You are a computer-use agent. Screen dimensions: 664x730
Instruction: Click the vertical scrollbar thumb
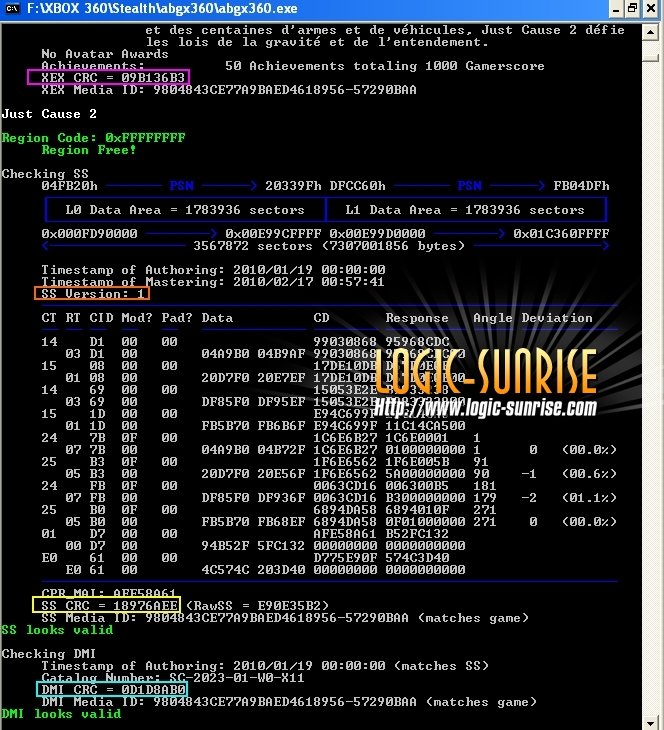click(650, 58)
